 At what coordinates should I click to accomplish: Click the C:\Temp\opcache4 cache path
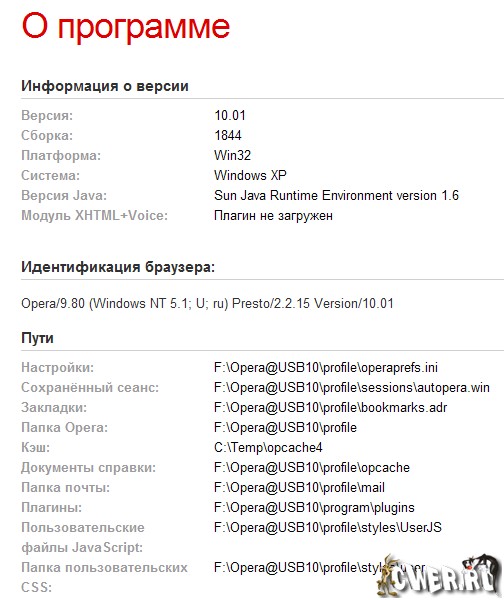pyautogui.click(x=268, y=447)
